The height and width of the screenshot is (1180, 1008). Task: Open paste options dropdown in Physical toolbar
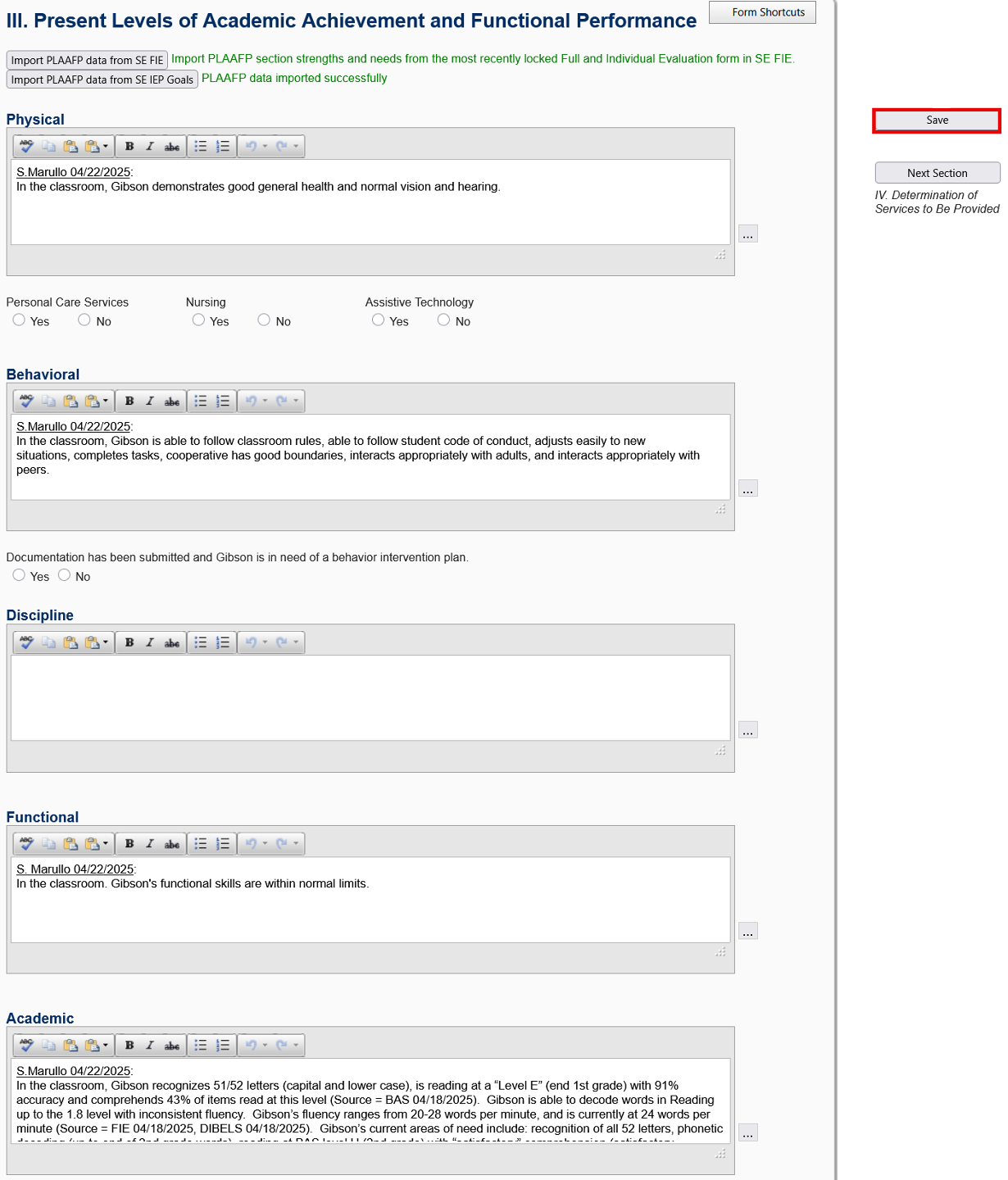pos(106,147)
